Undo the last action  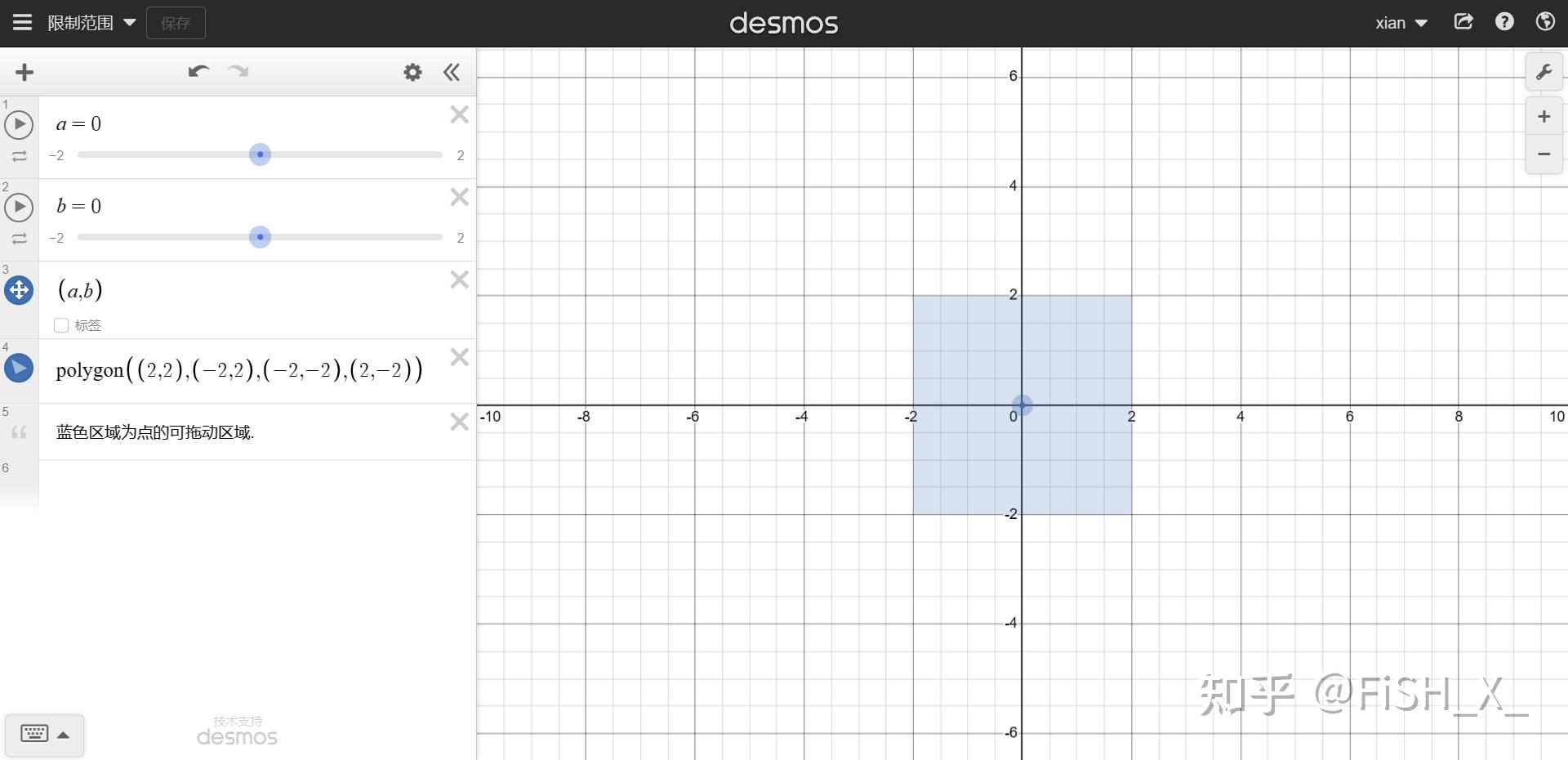[198, 72]
